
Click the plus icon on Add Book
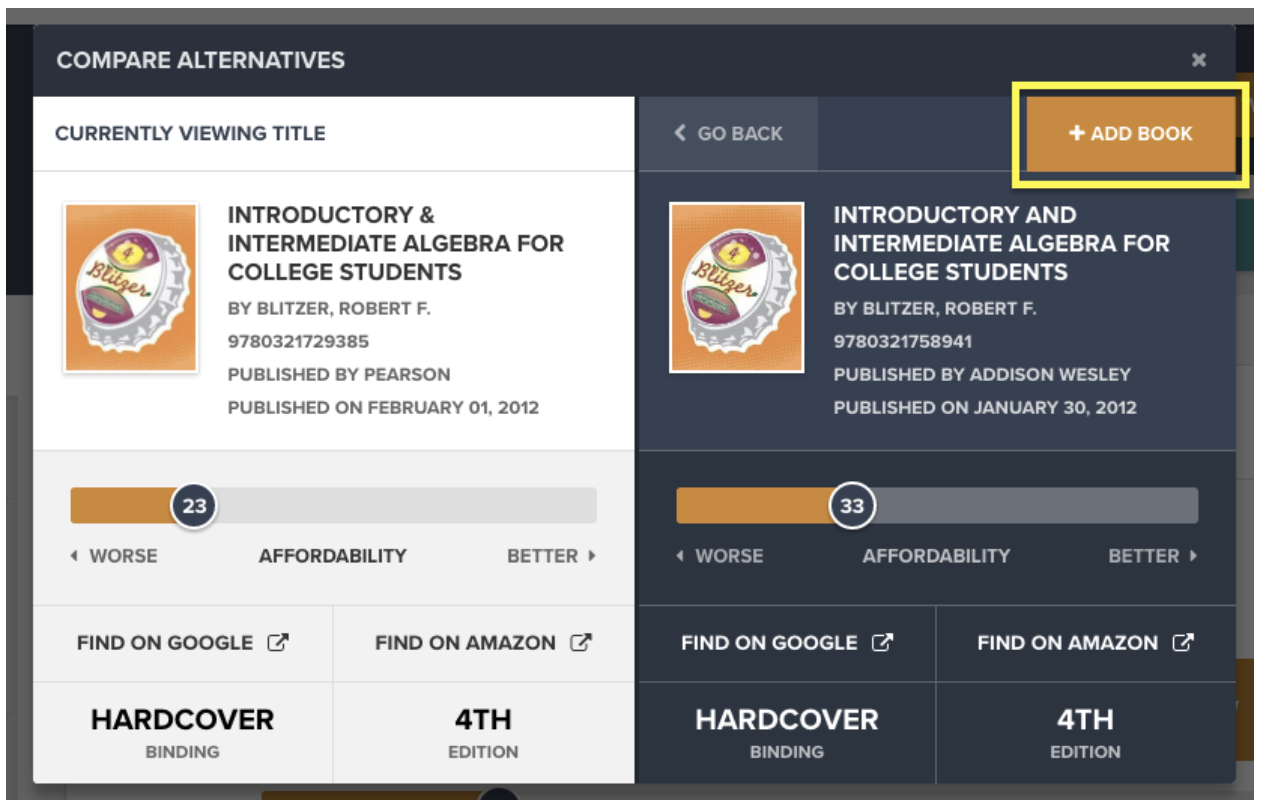tap(1077, 134)
